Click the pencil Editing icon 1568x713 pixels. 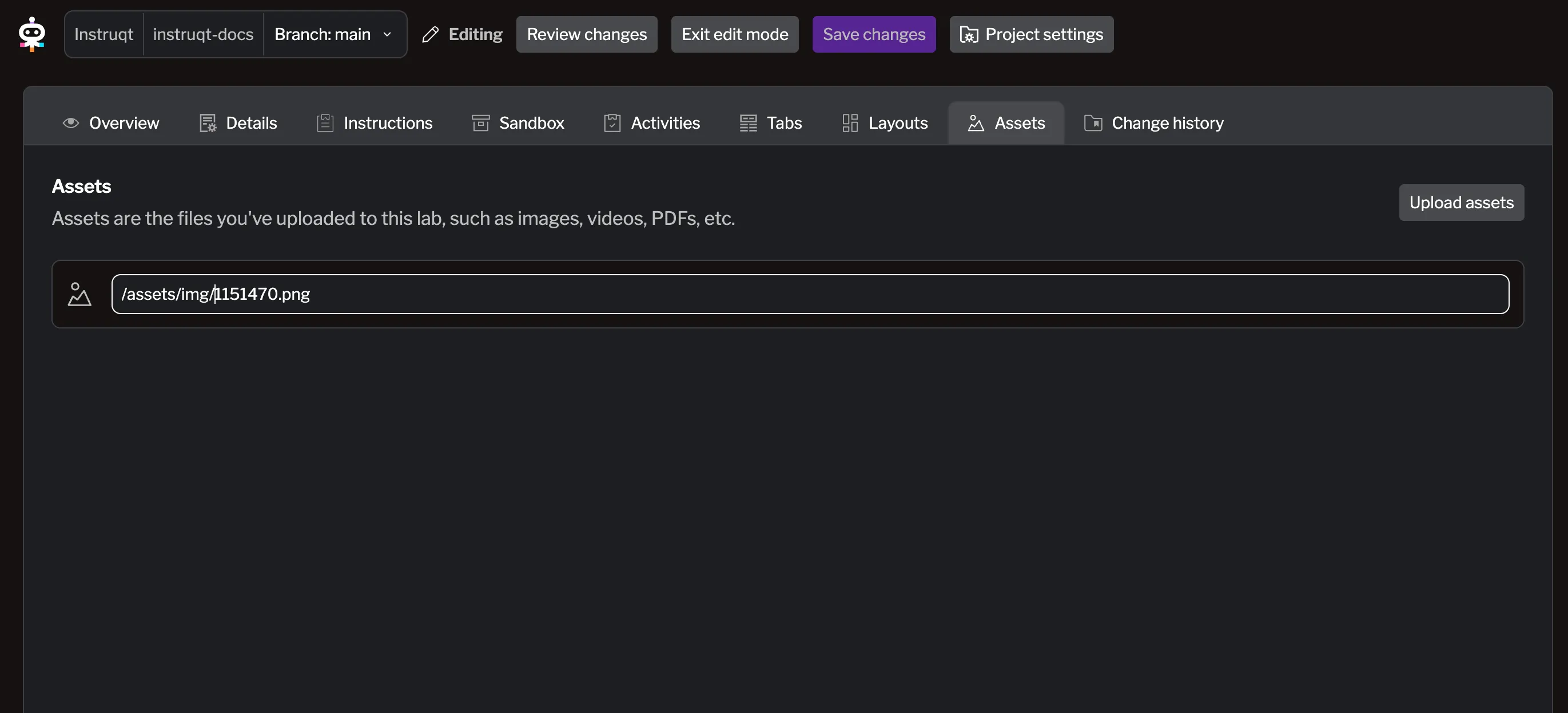pyautogui.click(x=431, y=35)
